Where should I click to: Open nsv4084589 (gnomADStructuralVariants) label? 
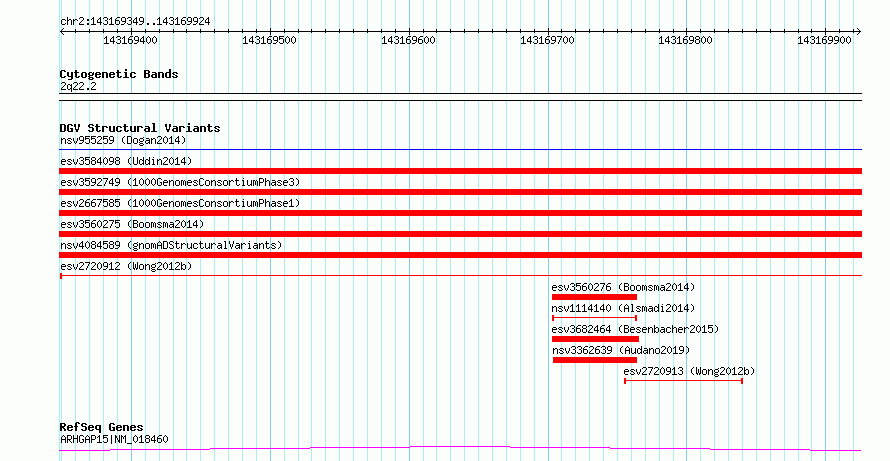171,245
